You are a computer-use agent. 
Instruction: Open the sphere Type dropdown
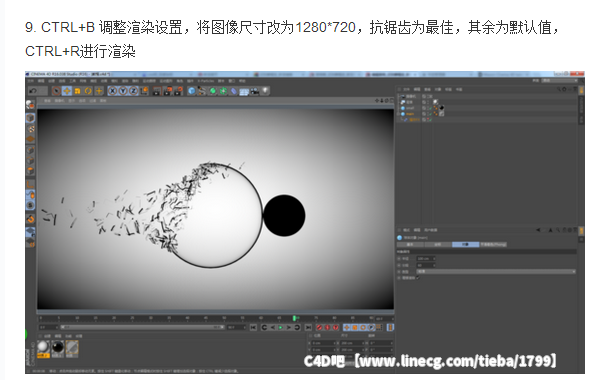pyautogui.click(x=496, y=272)
